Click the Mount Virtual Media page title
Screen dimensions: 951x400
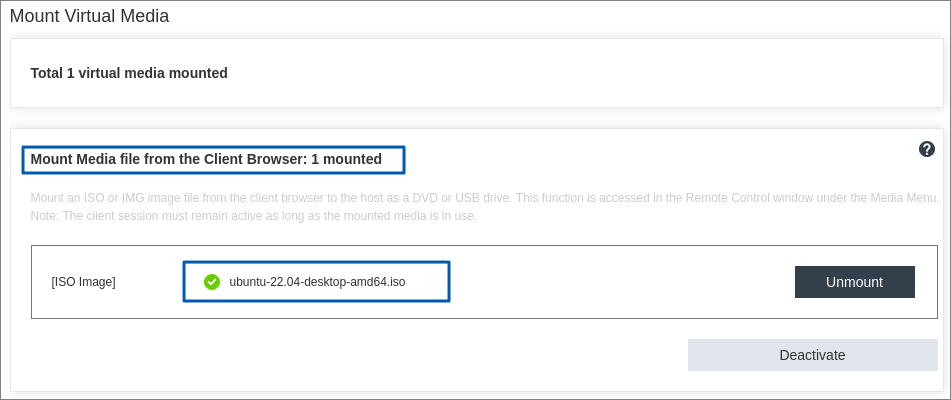[89, 16]
